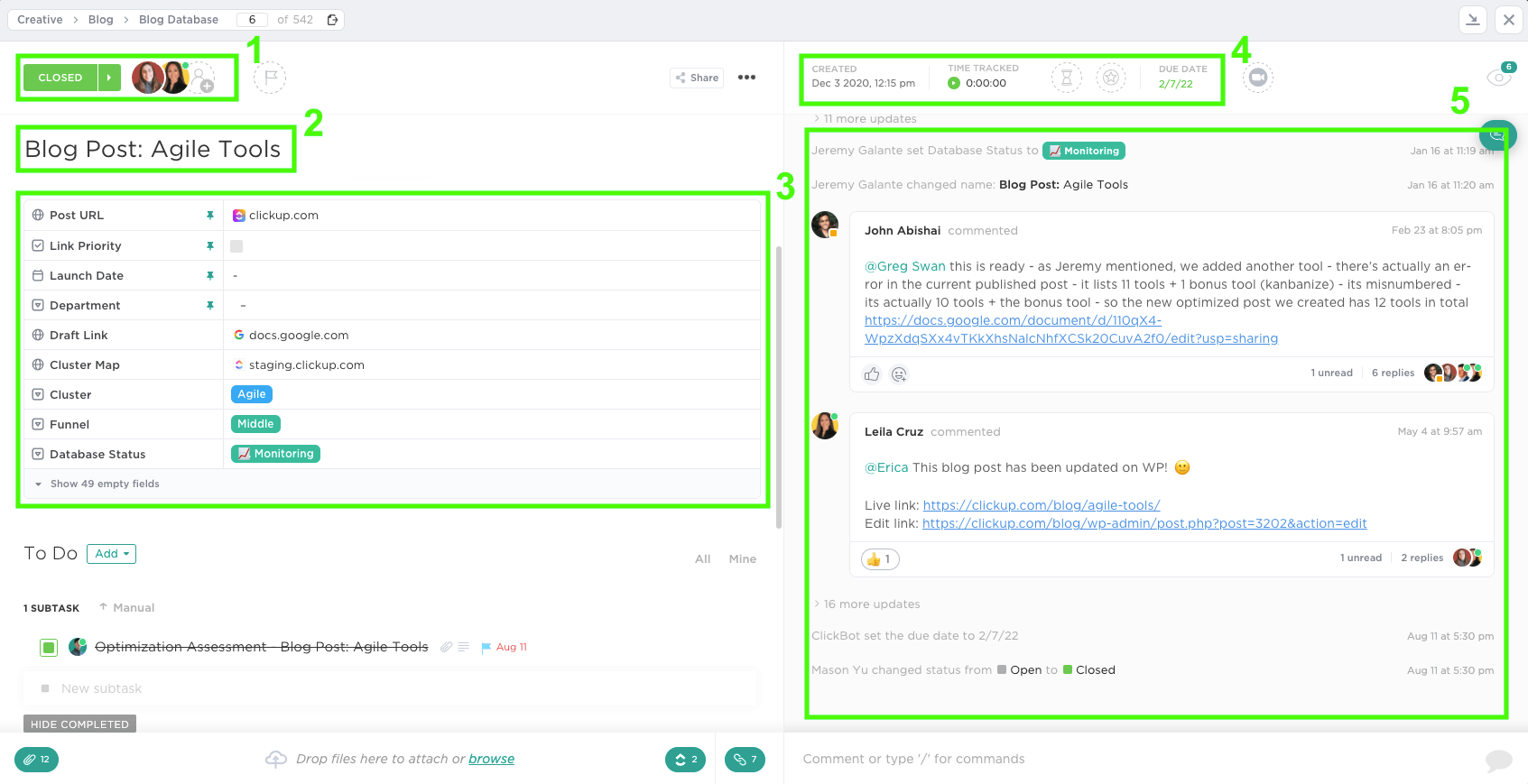Viewport: 1528px width, 784px height.
Task: Click the send comment bubble icon
Action: click(x=1498, y=761)
